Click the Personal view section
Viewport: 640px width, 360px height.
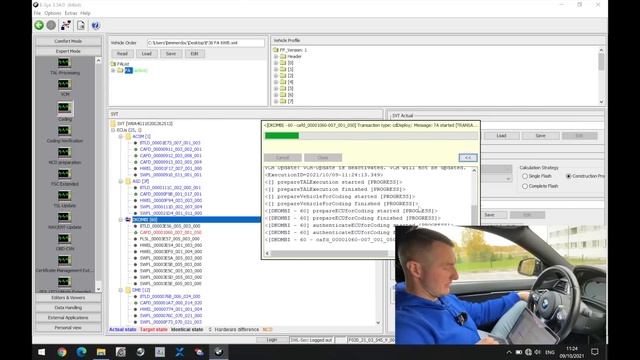tap(68, 328)
